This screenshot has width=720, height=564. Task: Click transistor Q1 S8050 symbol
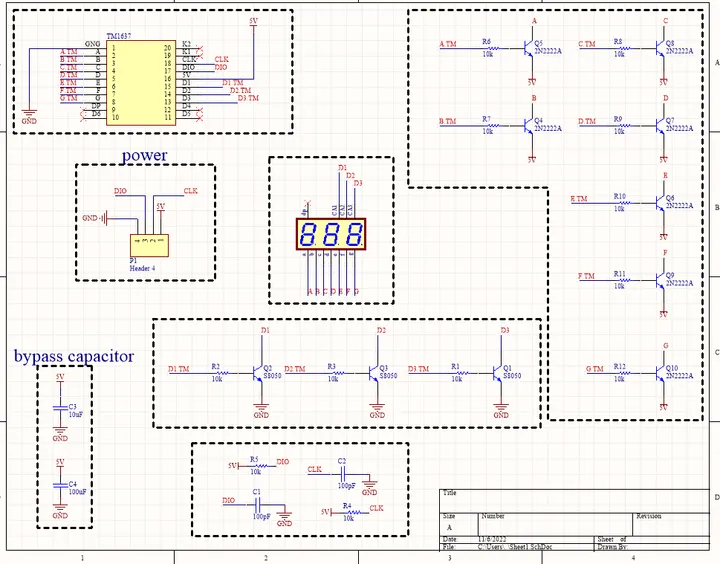(498, 373)
